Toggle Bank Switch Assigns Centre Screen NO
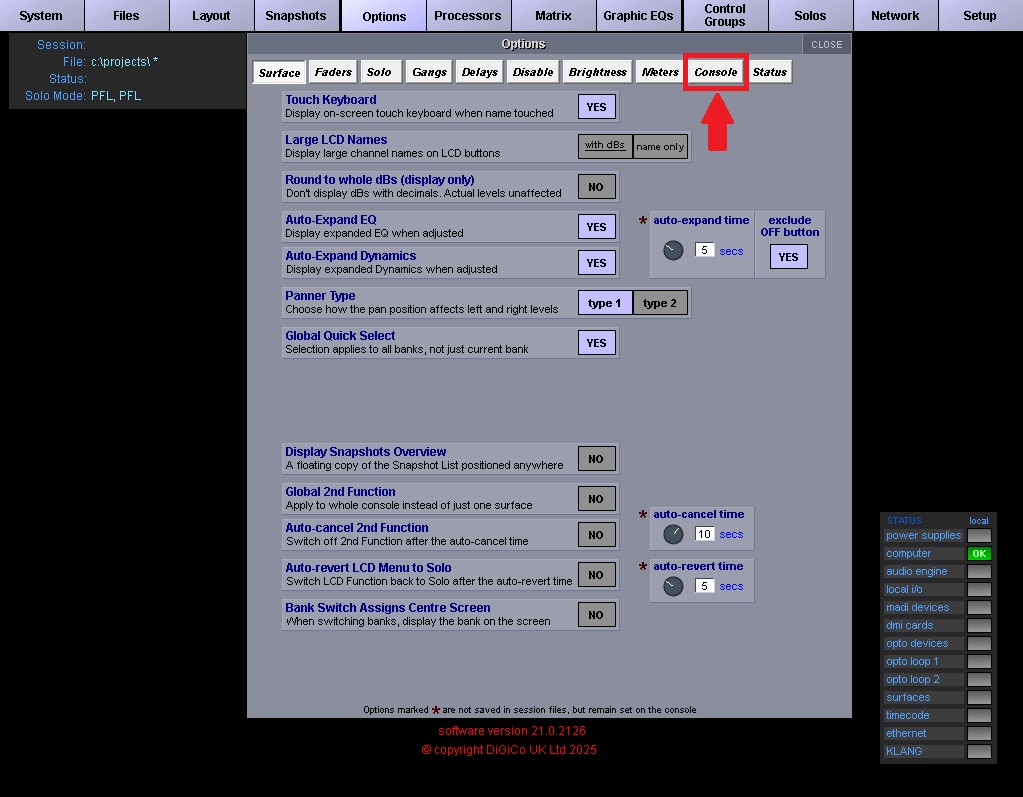This screenshot has height=797, width=1023. pos(596,615)
